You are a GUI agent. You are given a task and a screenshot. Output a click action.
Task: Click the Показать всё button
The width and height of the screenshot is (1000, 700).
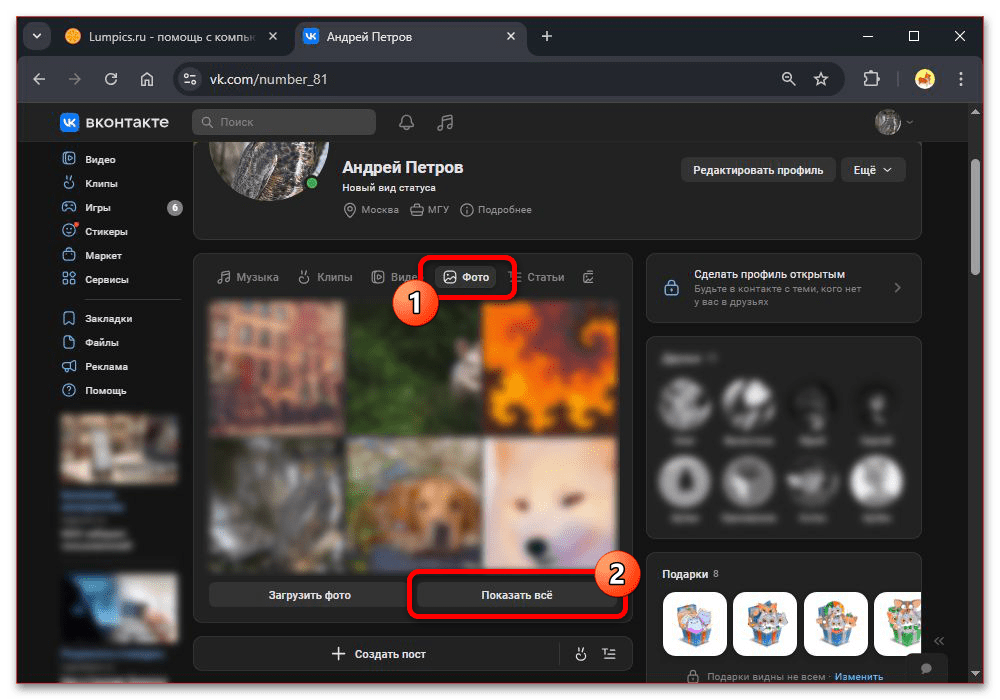pos(516,595)
